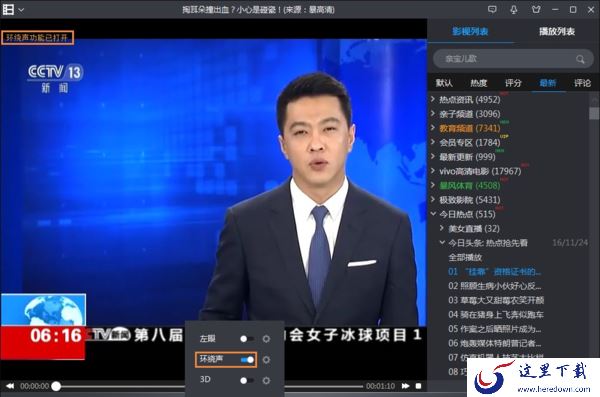Sort list by 评分
600x397 pixels.
point(513,83)
